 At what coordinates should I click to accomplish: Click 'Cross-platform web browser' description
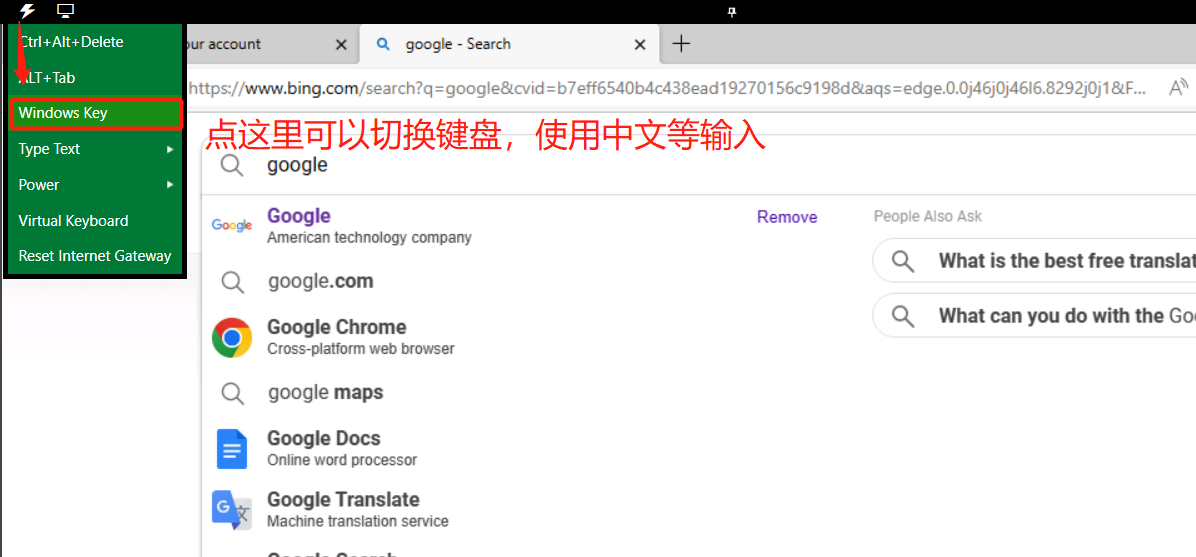pyautogui.click(x=361, y=349)
